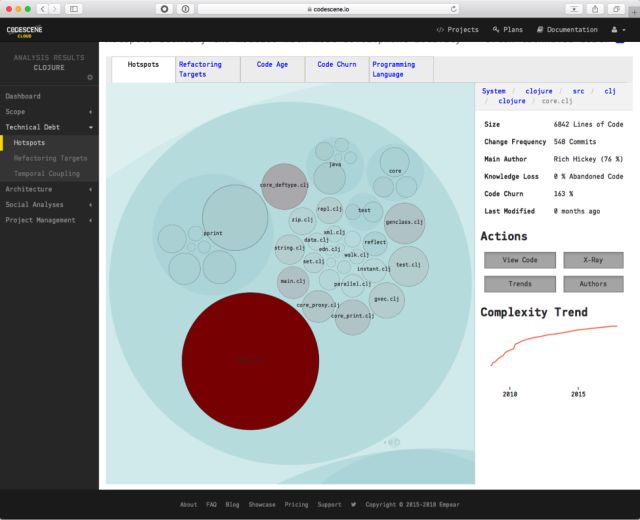Click System in the breadcrumb
This screenshot has height=520, width=640.
[x=493, y=91]
